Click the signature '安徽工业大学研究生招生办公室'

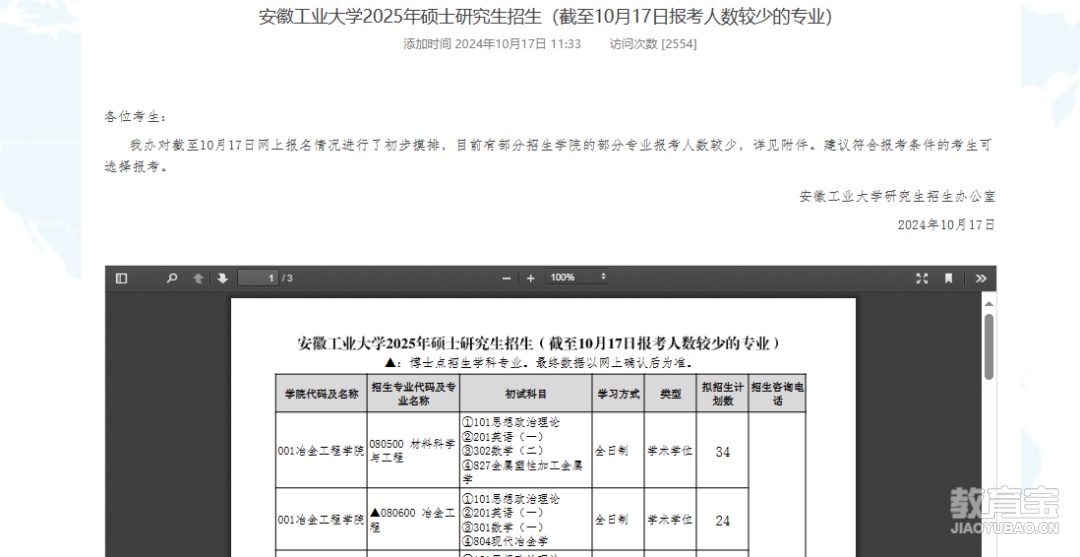click(897, 196)
